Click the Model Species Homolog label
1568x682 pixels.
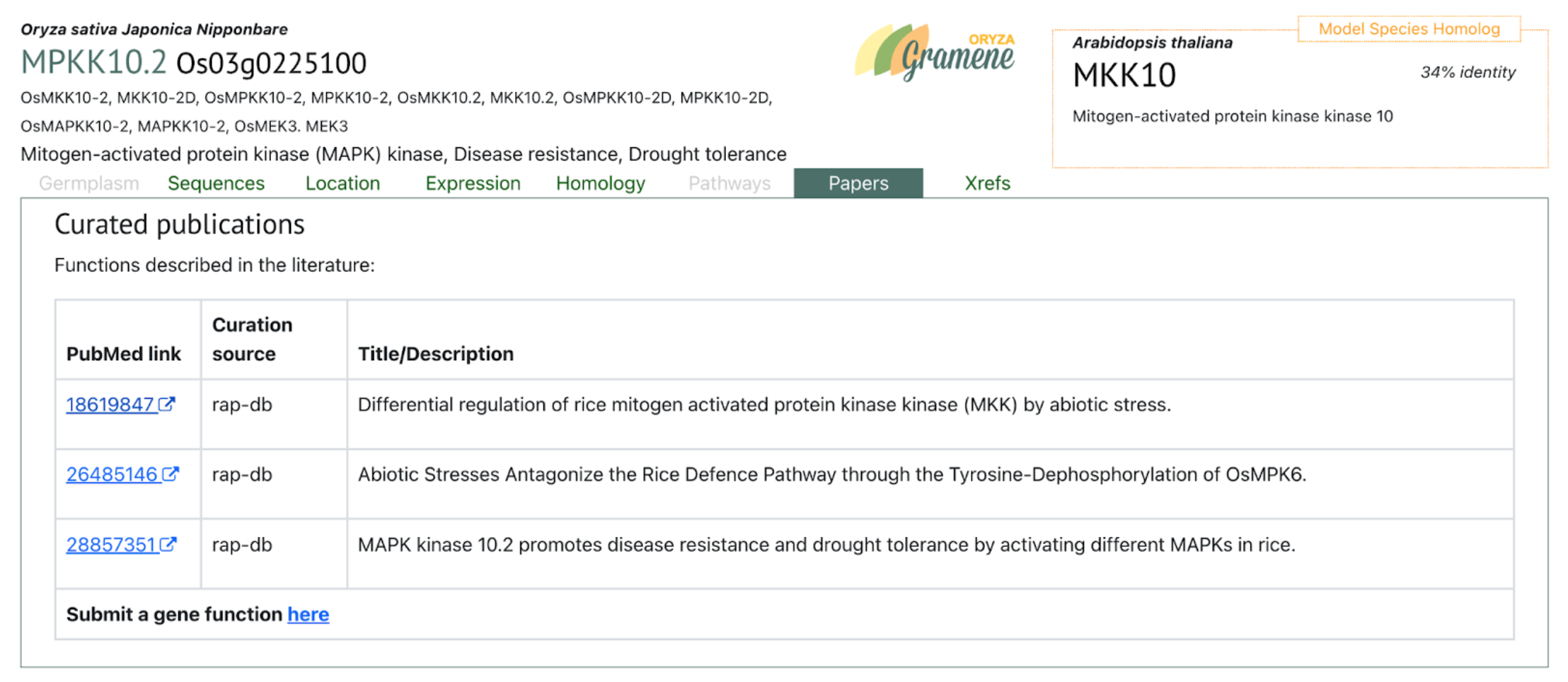coord(1409,29)
